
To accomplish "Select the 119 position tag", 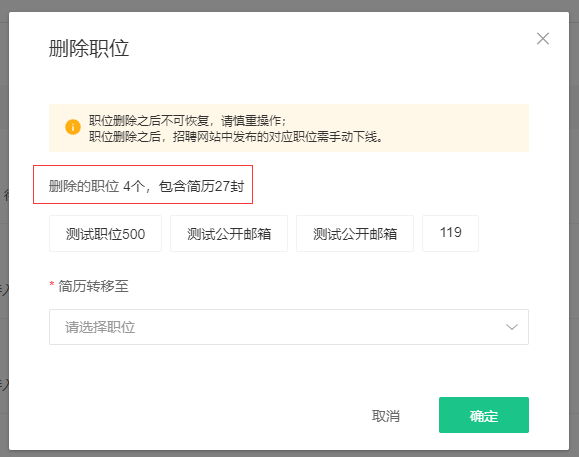I will click(450, 234).
